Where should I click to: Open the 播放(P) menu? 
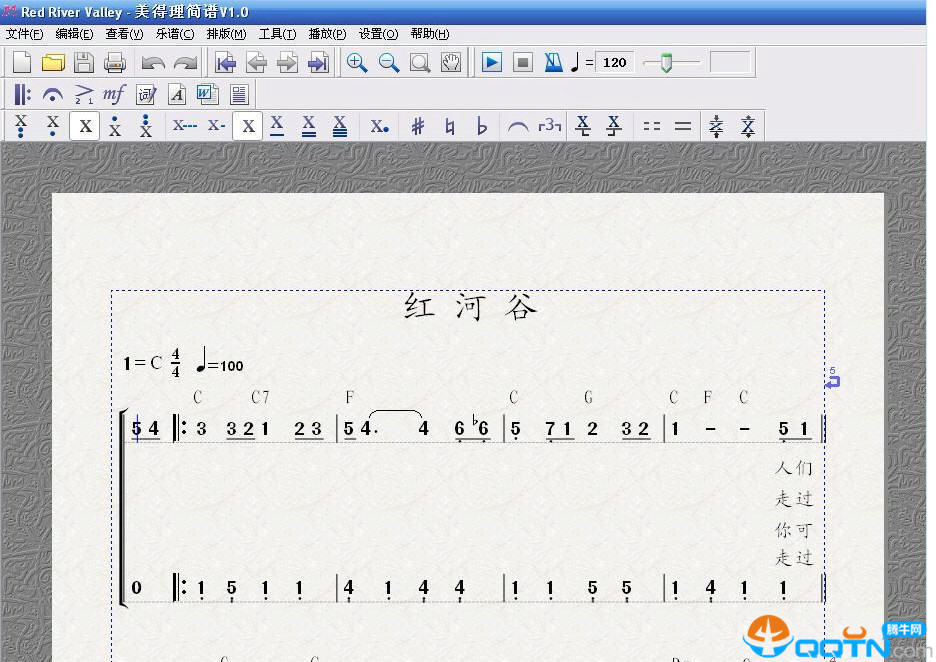(x=327, y=34)
